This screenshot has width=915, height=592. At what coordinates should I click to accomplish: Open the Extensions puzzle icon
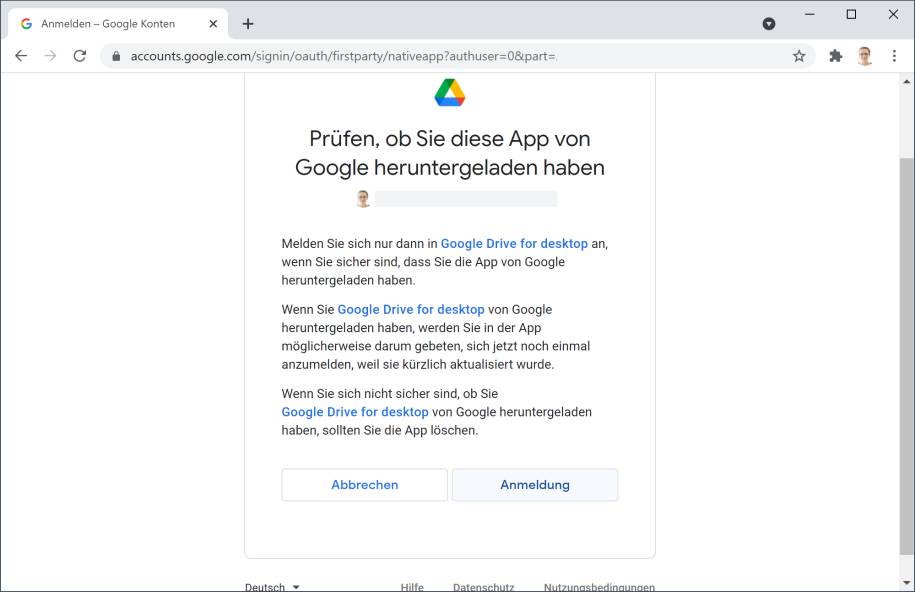836,56
